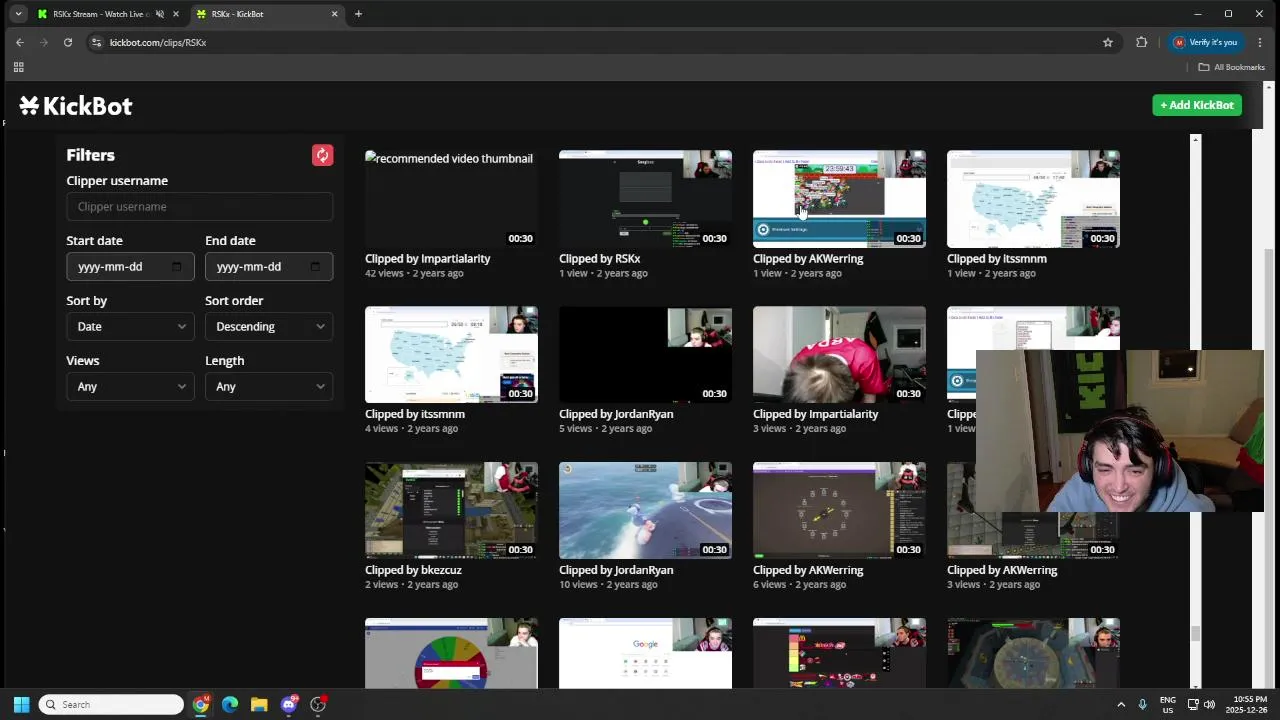Click the 'Clipped by bkezcuz' text

[413, 570]
